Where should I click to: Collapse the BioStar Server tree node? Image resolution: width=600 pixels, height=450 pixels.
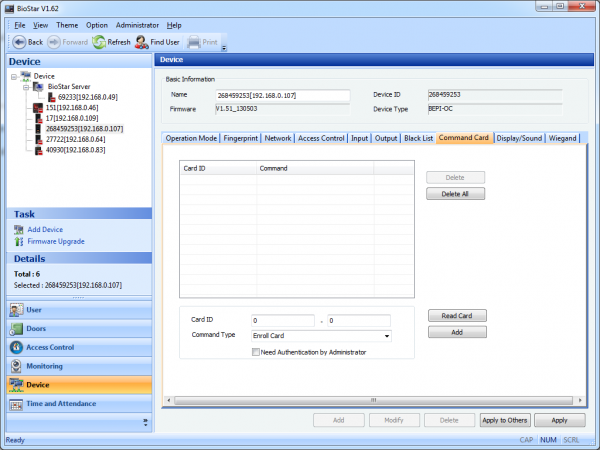click(x=26, y=87)
